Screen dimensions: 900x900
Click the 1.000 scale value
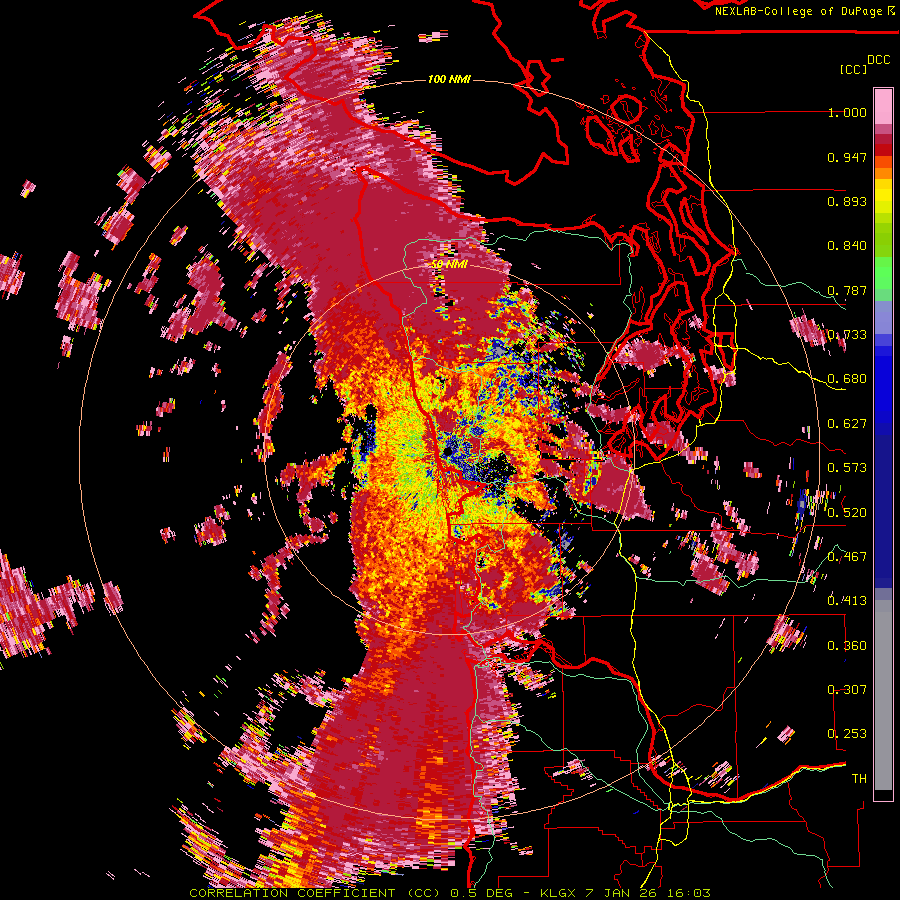point(847,112)
